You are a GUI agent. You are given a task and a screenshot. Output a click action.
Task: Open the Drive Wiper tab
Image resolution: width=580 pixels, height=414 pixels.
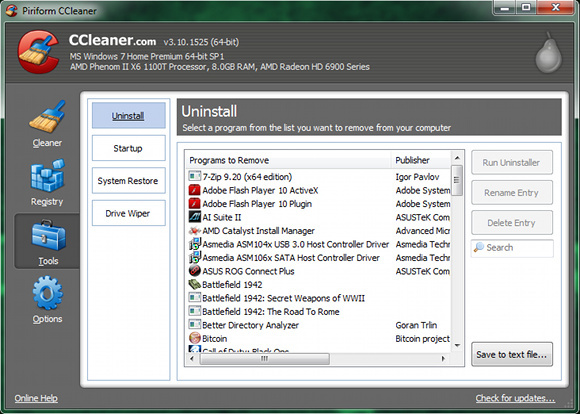click(128, 213)
